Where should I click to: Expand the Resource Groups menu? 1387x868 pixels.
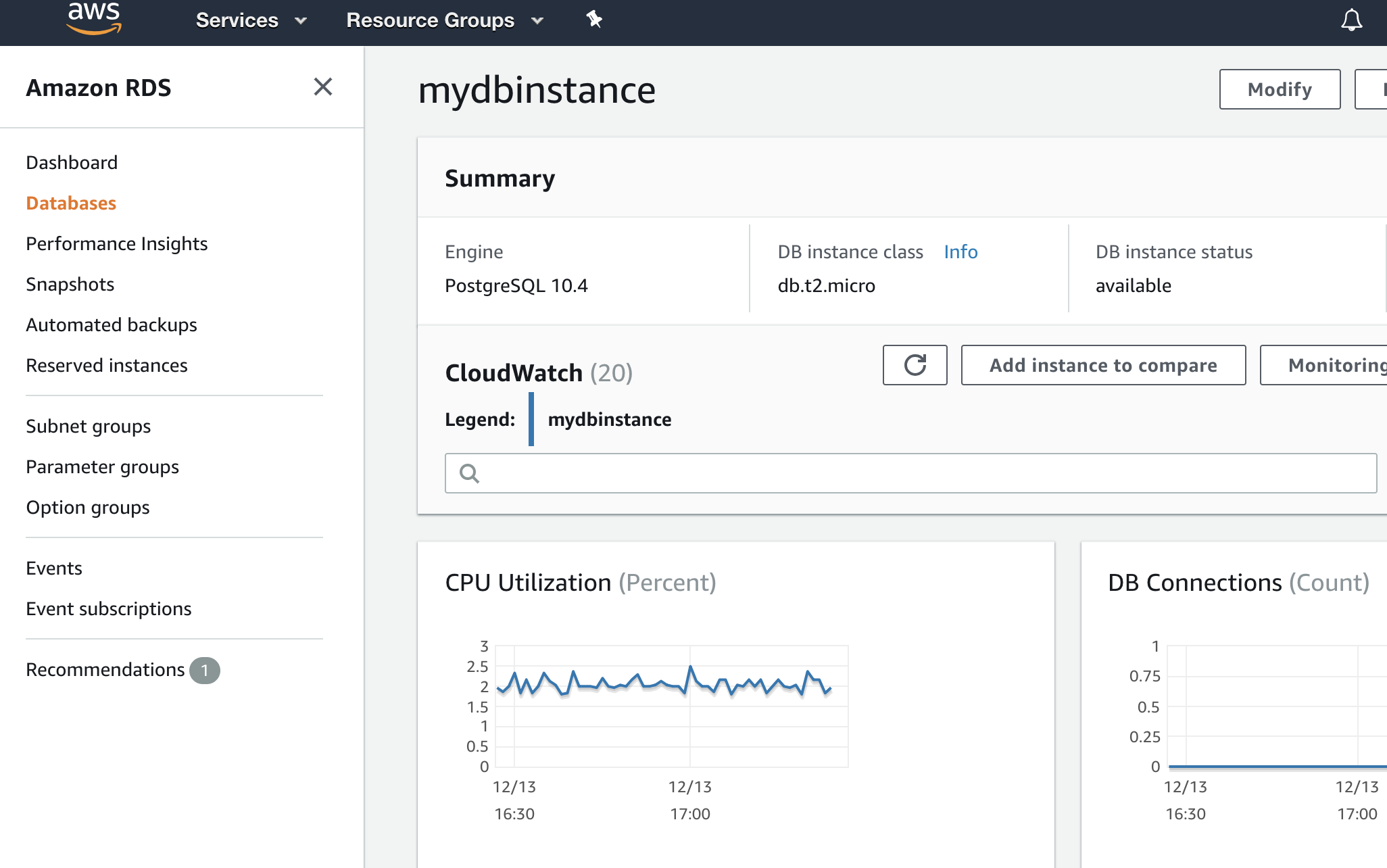click(445, 20)
